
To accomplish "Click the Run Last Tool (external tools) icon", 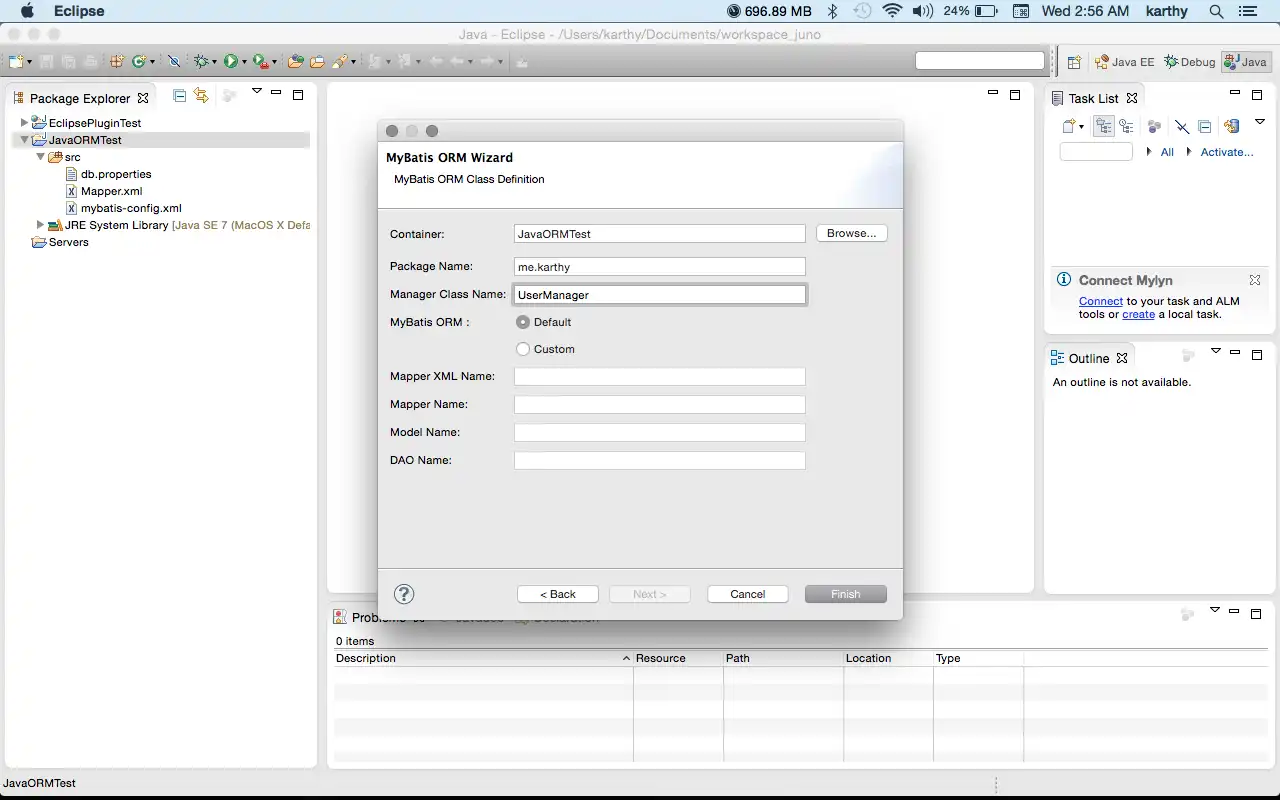I will tap(261, 62).
